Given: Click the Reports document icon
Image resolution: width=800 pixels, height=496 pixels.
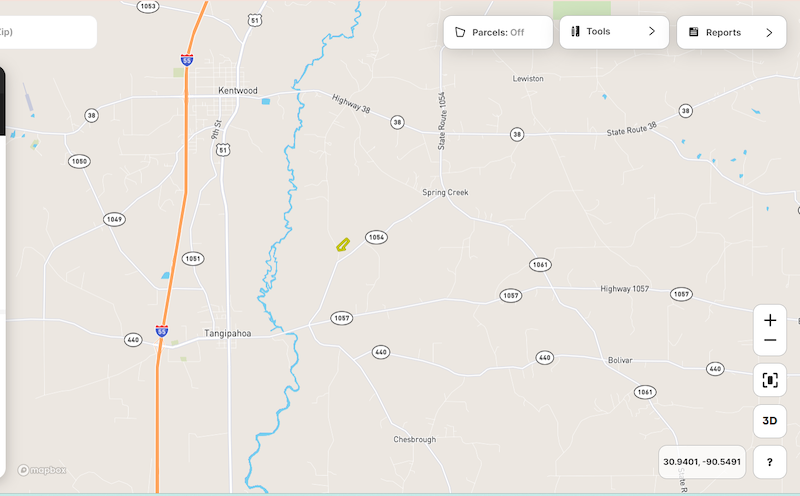Looking at the screenshot, I should pos(693,32).
